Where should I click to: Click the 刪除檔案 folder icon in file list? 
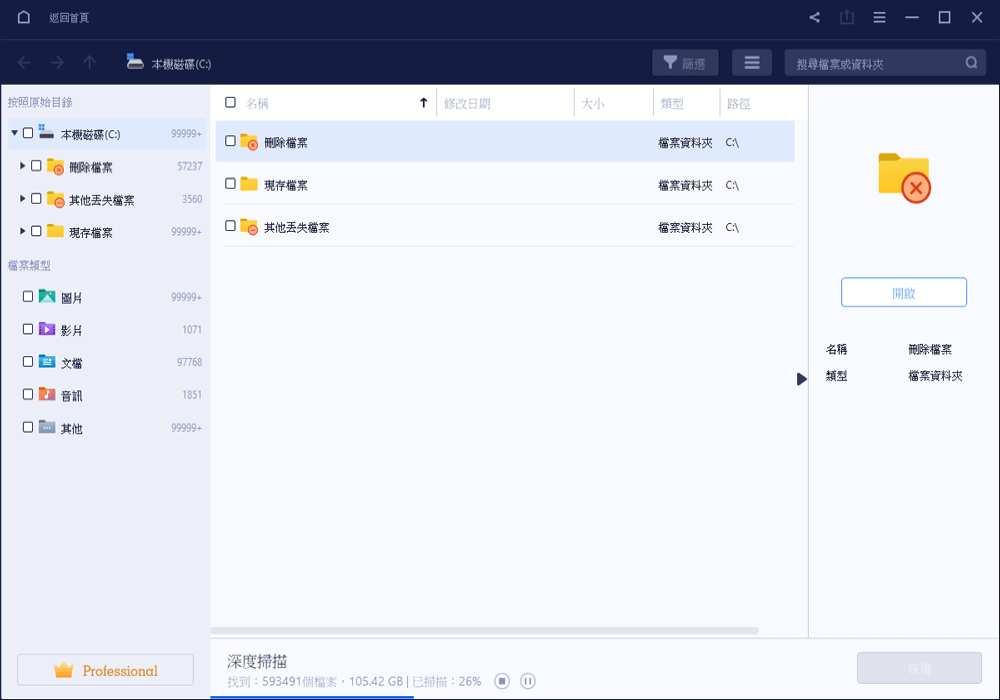click(249, 142)
